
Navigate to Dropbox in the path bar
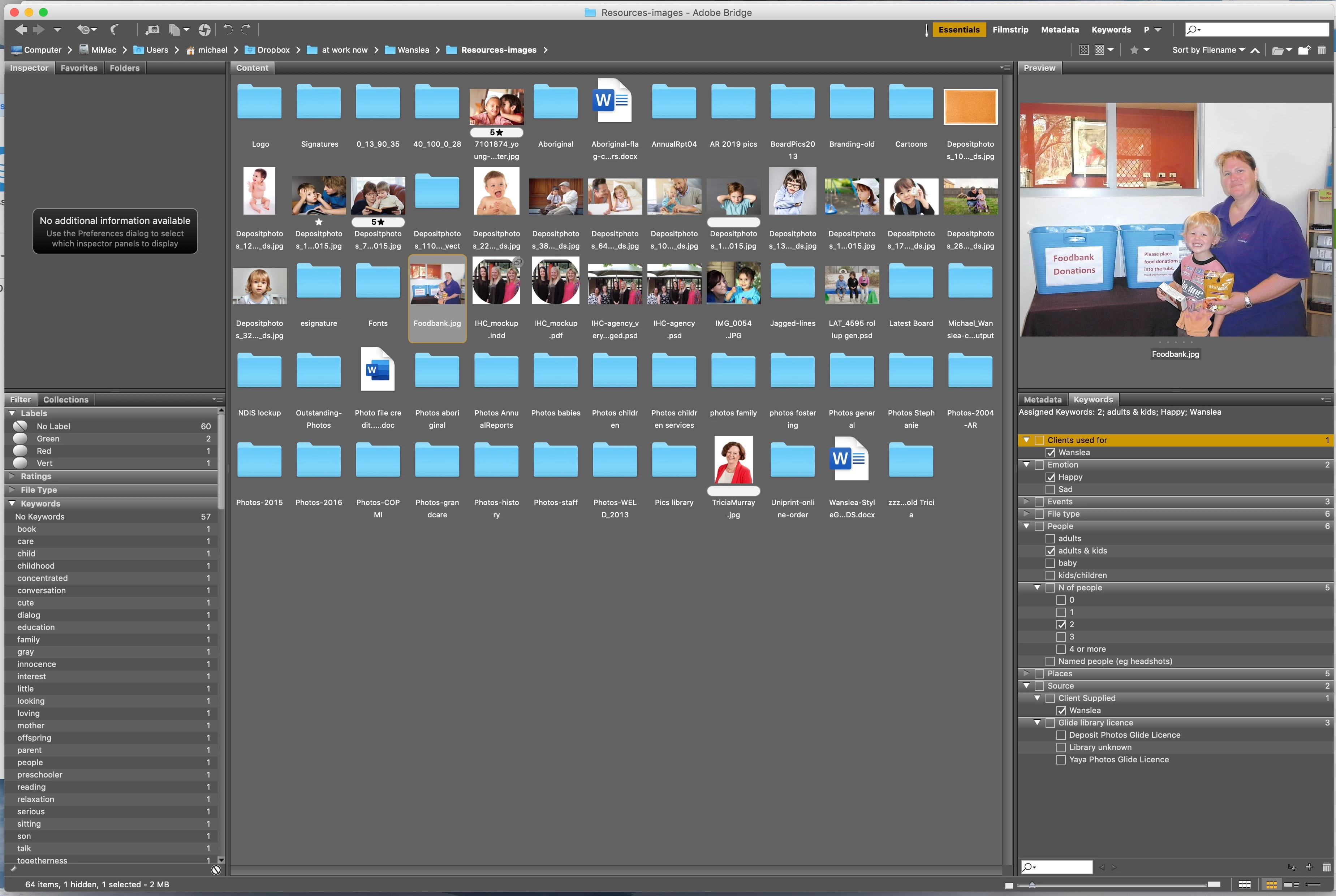coord(273,50)
